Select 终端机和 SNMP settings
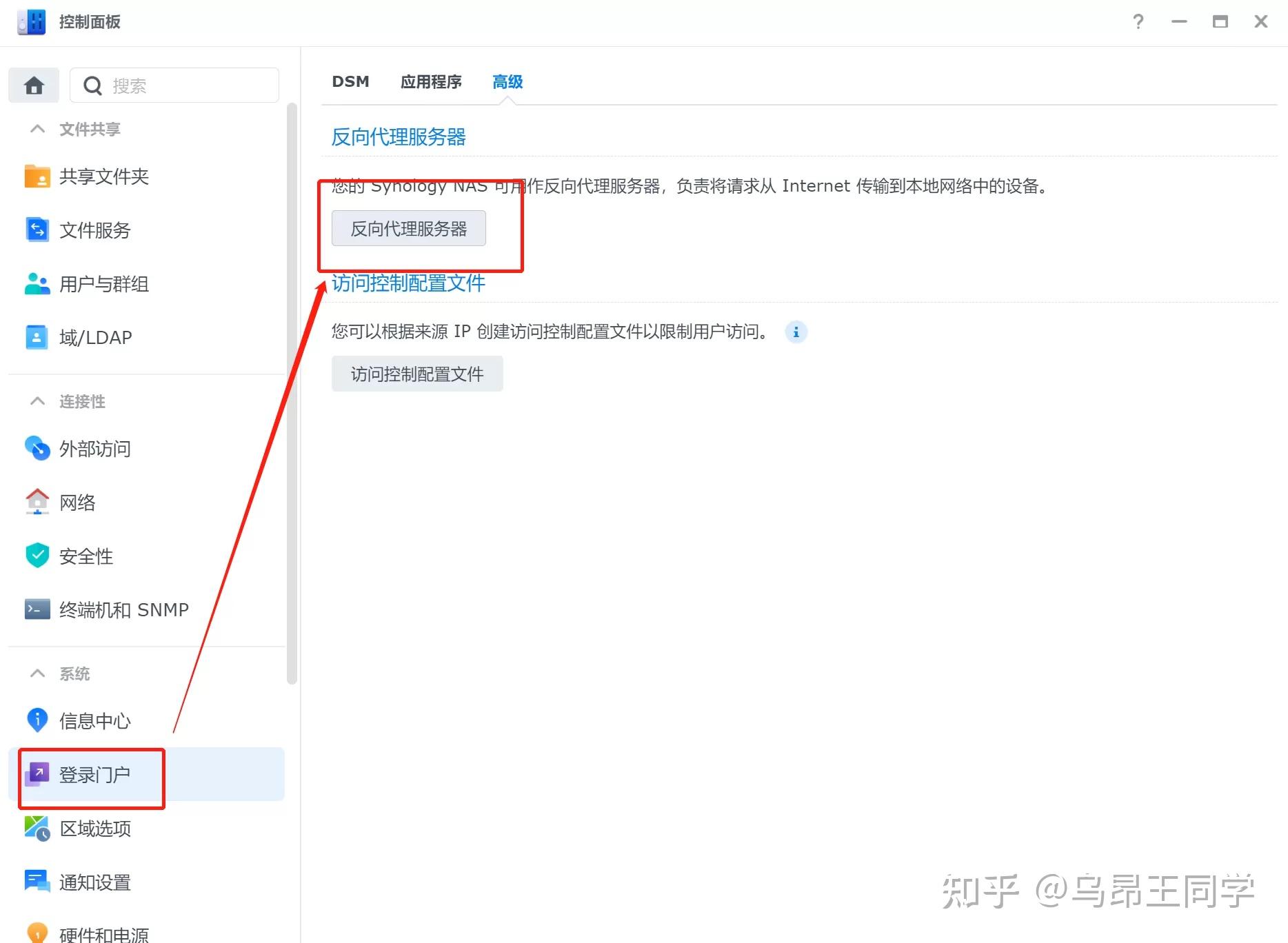Image resolution: width=1288 pixels, height=943 pixels. point(123,609)
